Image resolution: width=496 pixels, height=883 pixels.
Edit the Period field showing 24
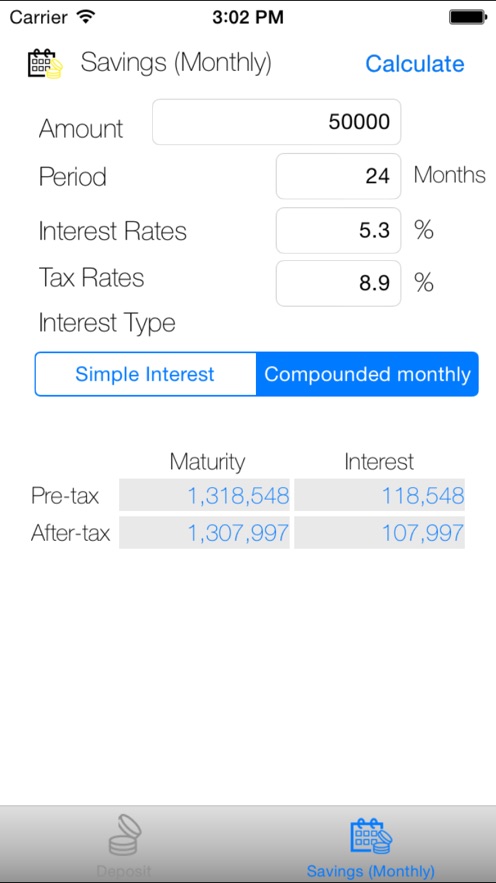click(x=338, y=176)
